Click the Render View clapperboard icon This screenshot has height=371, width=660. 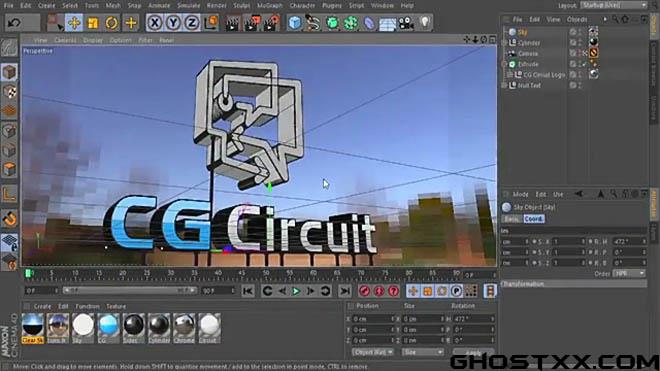[232, 23]
